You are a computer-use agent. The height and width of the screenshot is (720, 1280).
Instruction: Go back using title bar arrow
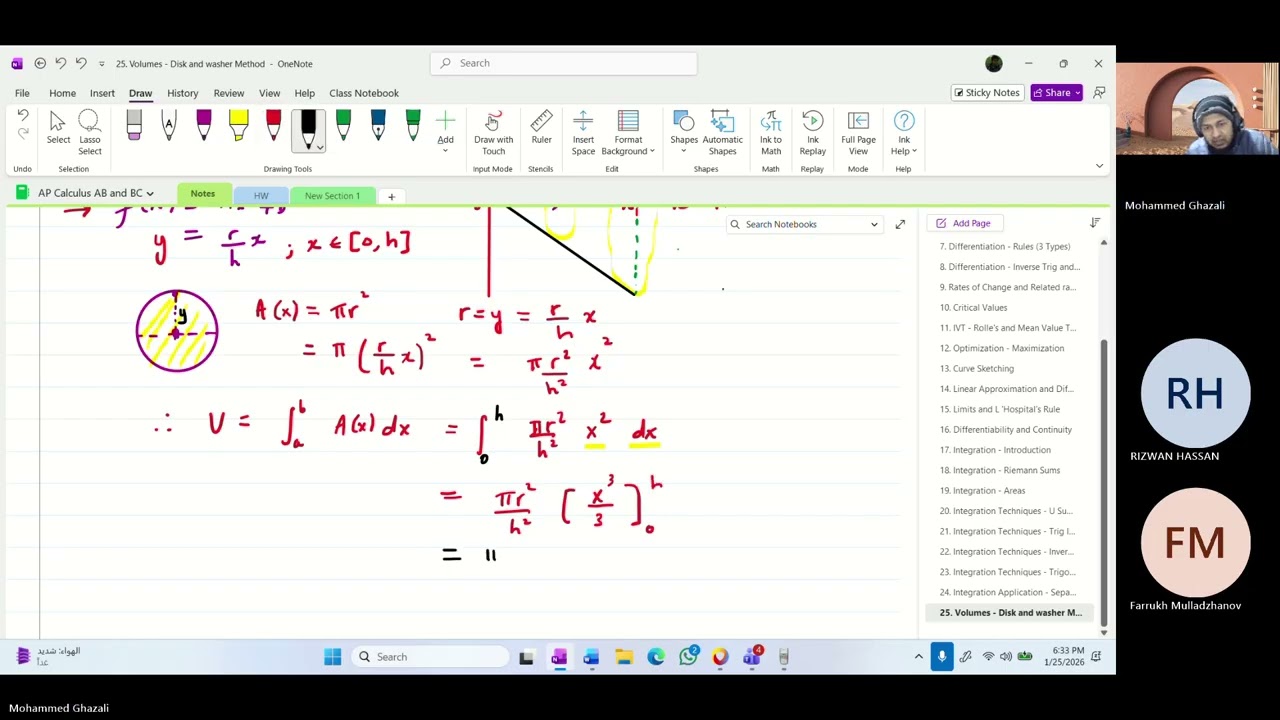click(x=40, y=63)
